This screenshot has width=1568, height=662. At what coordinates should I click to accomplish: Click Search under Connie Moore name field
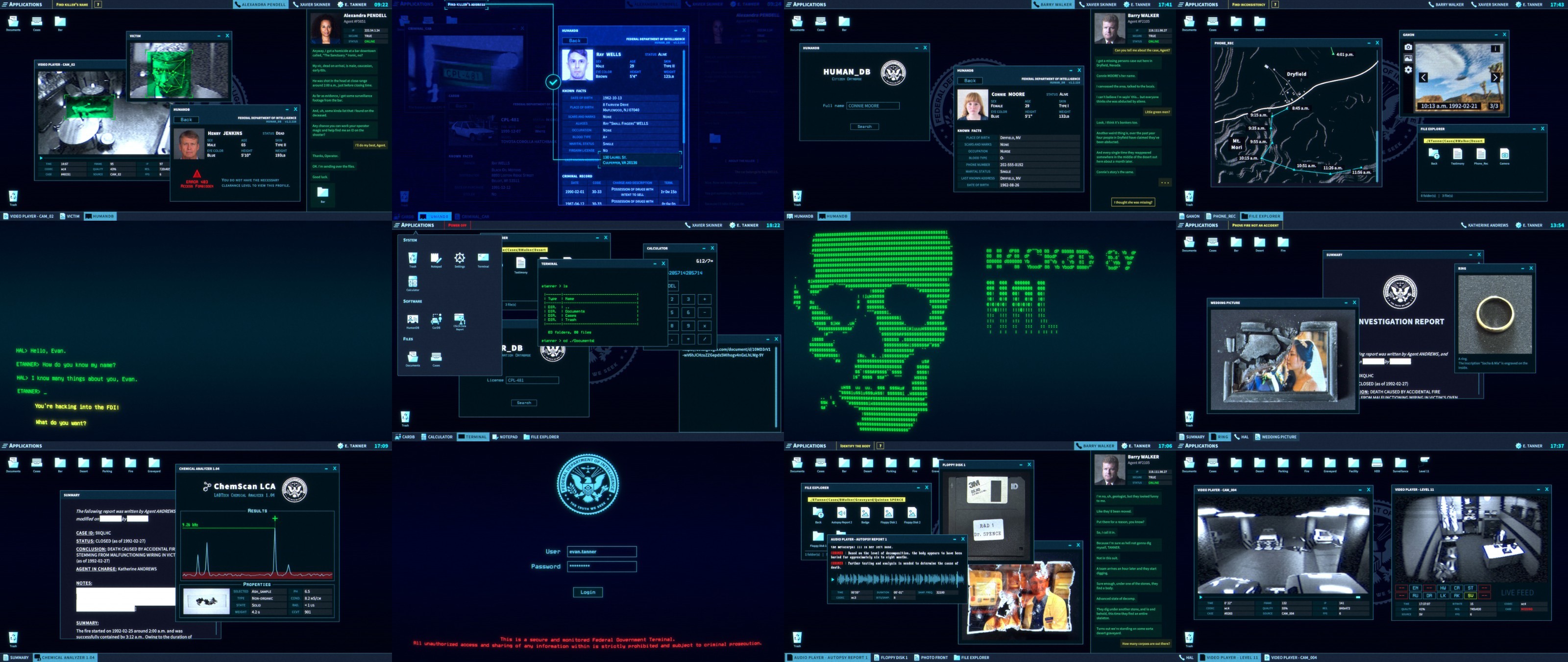(864, 127)
